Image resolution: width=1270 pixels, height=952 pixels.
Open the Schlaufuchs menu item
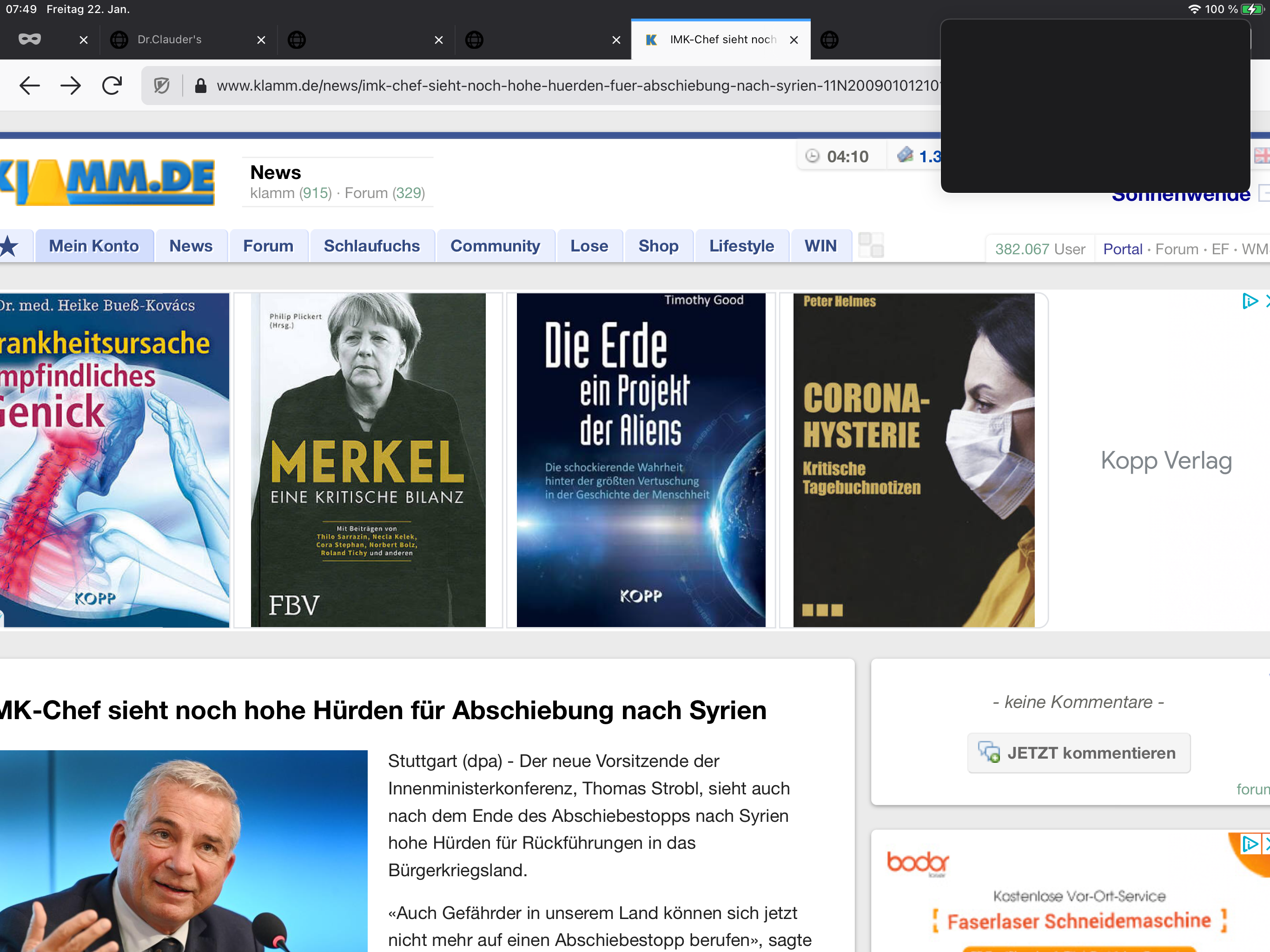(371, 246)
